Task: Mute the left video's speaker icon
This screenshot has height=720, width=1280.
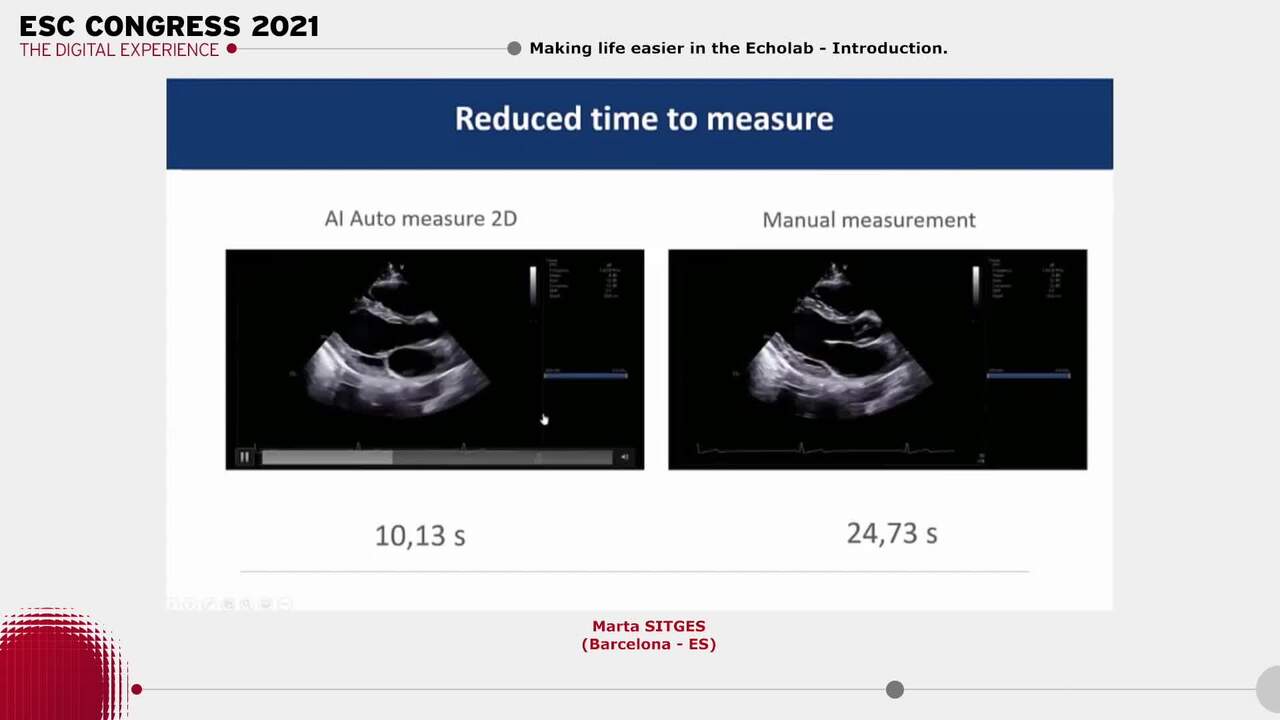Action: [x=625, y=457]
